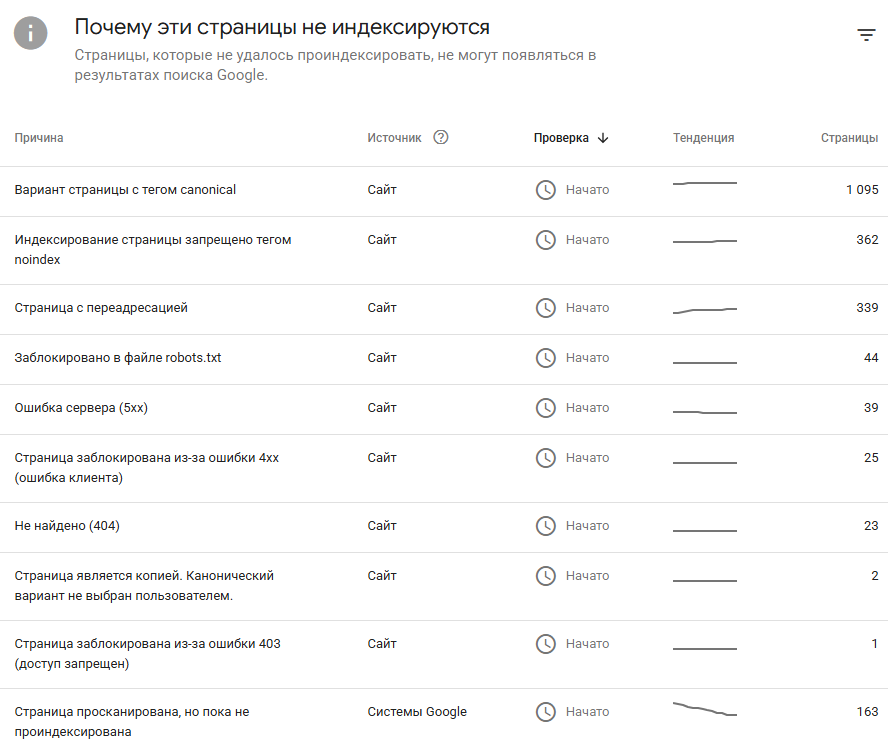Click the info icon beside the heading
Viewport: 888px width, 745px height.
point(31,33)
